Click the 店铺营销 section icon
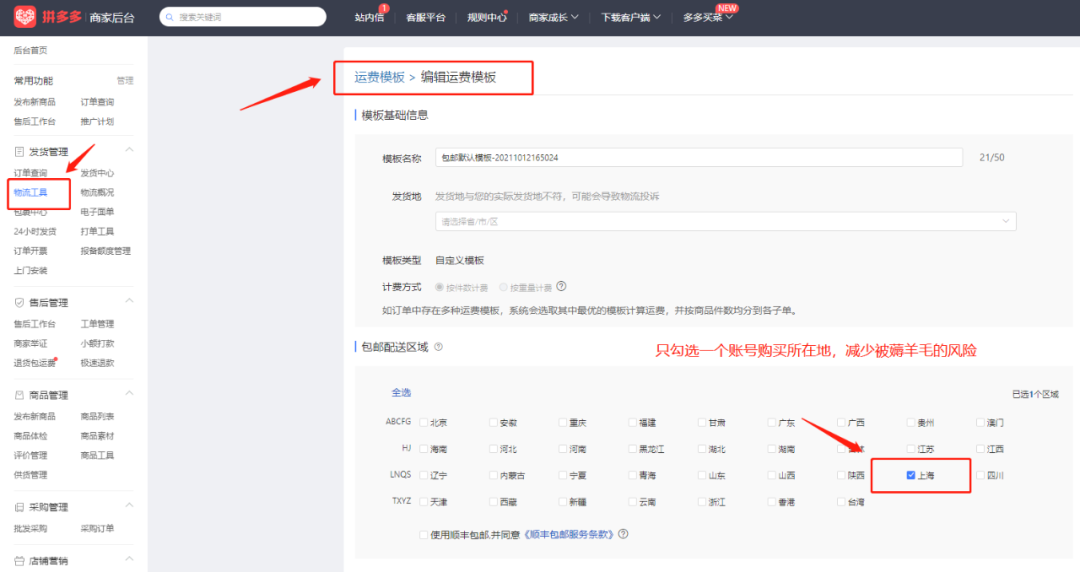The image size is (1080, 572). 19,561
